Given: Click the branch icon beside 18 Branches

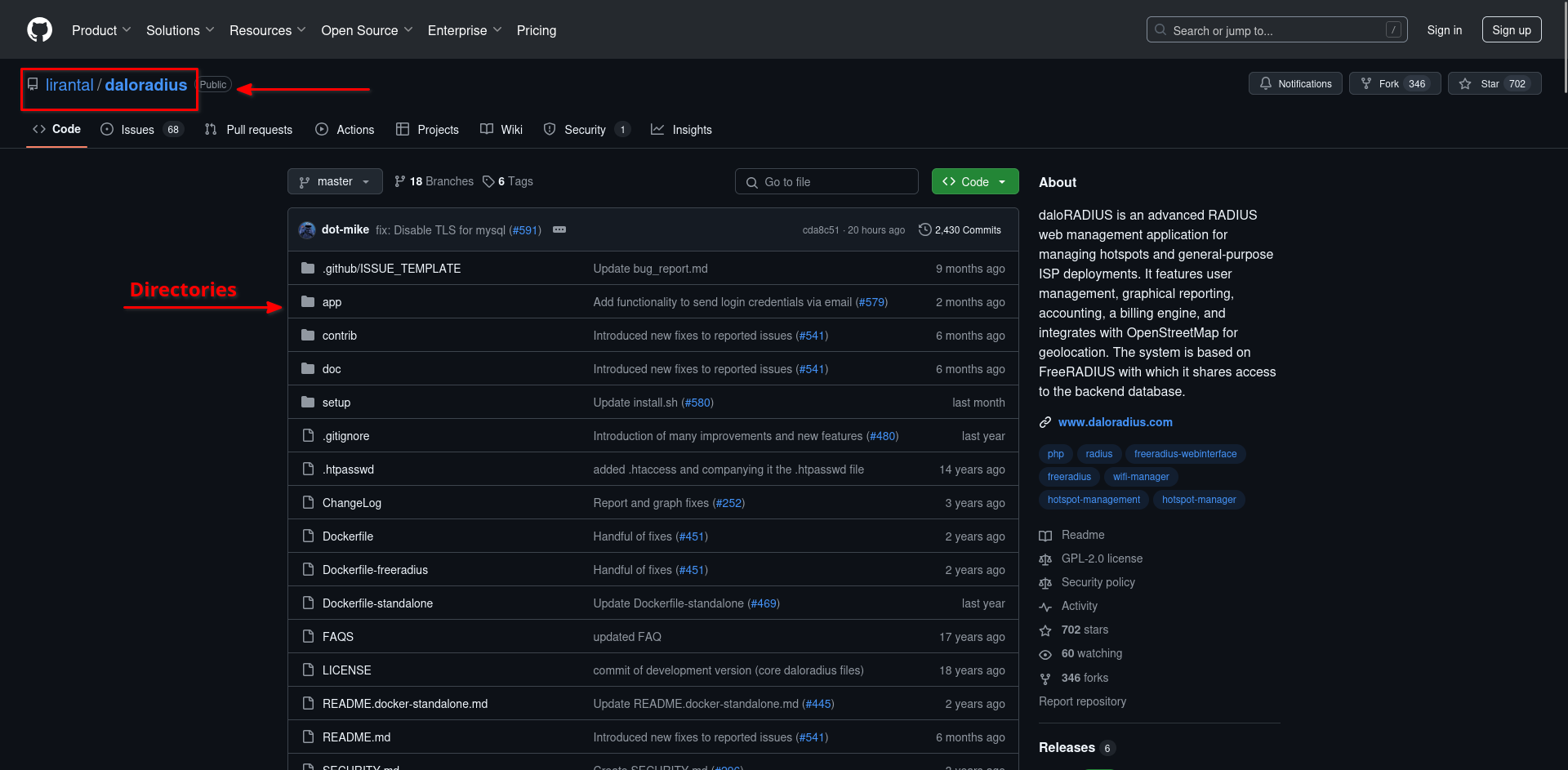Looking at the screenshot, I should click(x=400, y=182).
